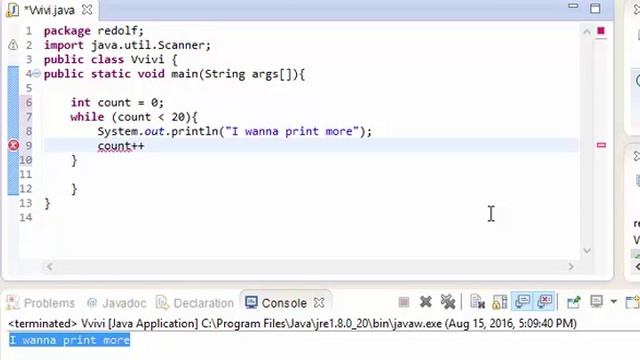Click the Open Console new window icon
This screenshot has height=360, width=640.
633,302
